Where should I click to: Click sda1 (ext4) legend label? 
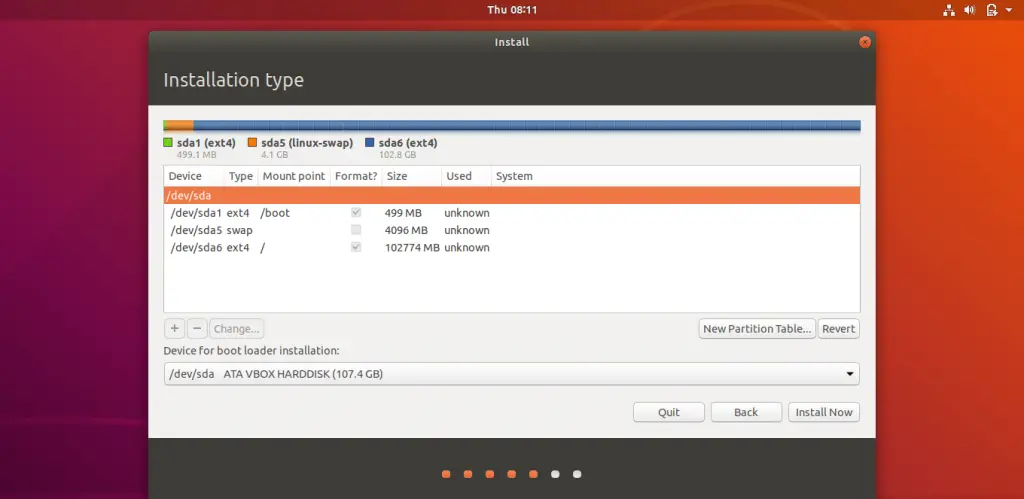206,142
